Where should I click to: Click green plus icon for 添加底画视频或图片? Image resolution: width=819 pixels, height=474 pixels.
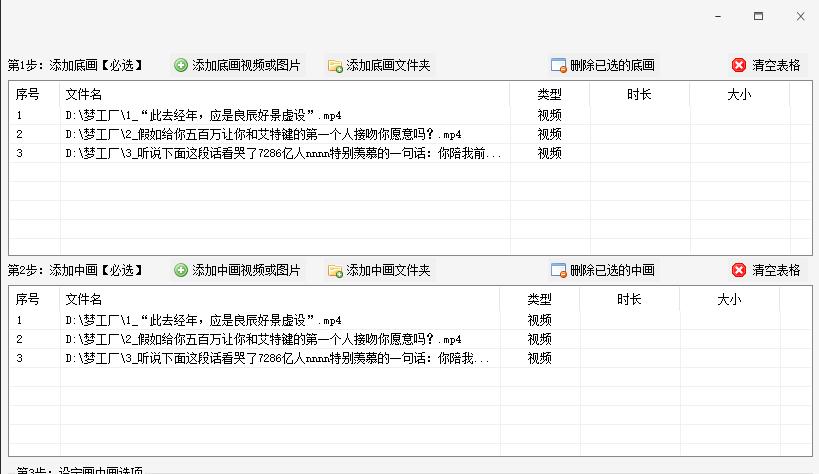181,65
